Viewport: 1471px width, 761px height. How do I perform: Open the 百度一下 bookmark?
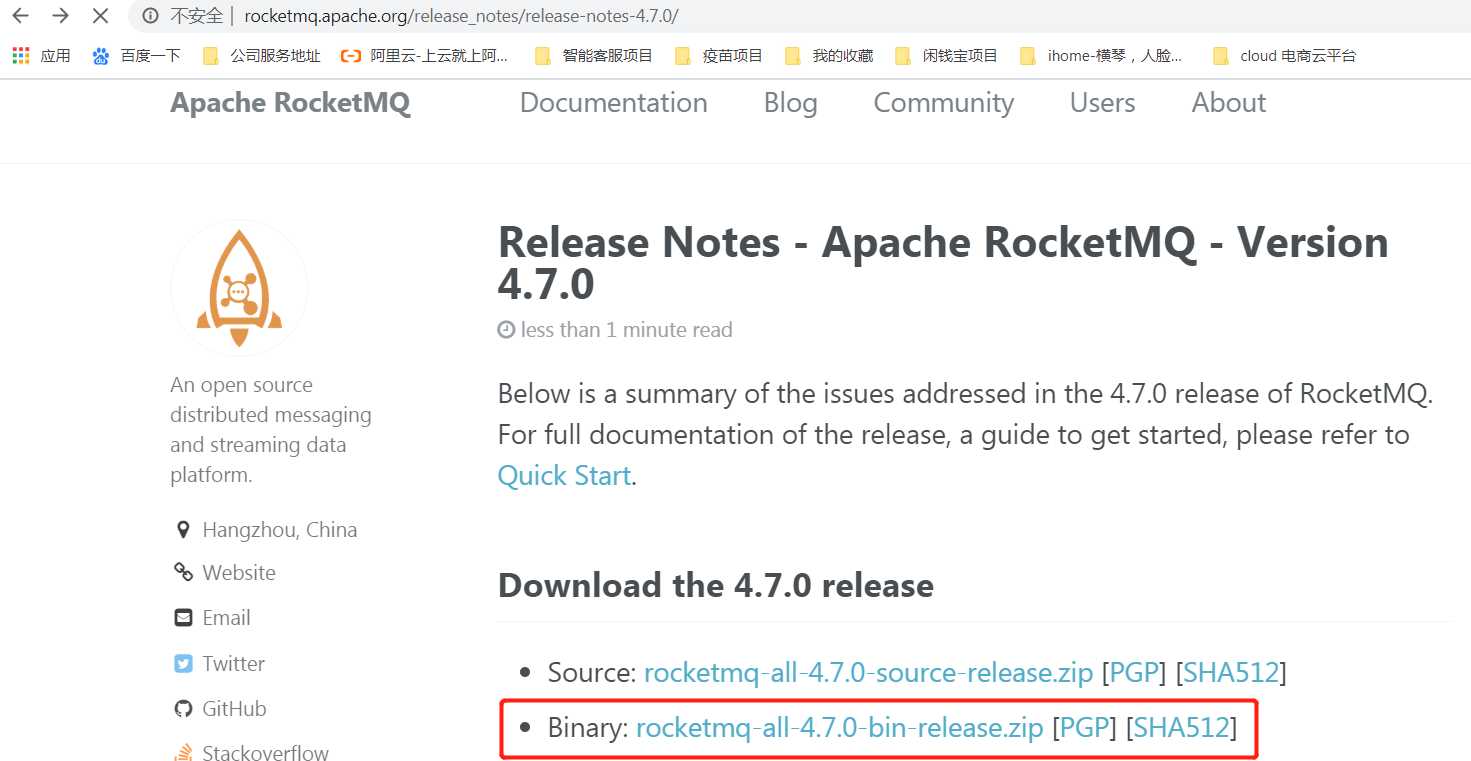(136, 56)
